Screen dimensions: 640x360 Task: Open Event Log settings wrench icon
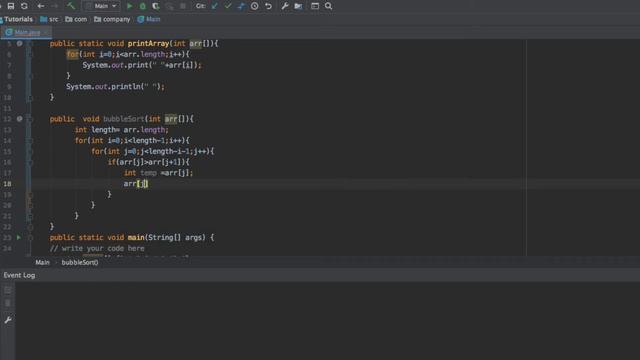8,320
